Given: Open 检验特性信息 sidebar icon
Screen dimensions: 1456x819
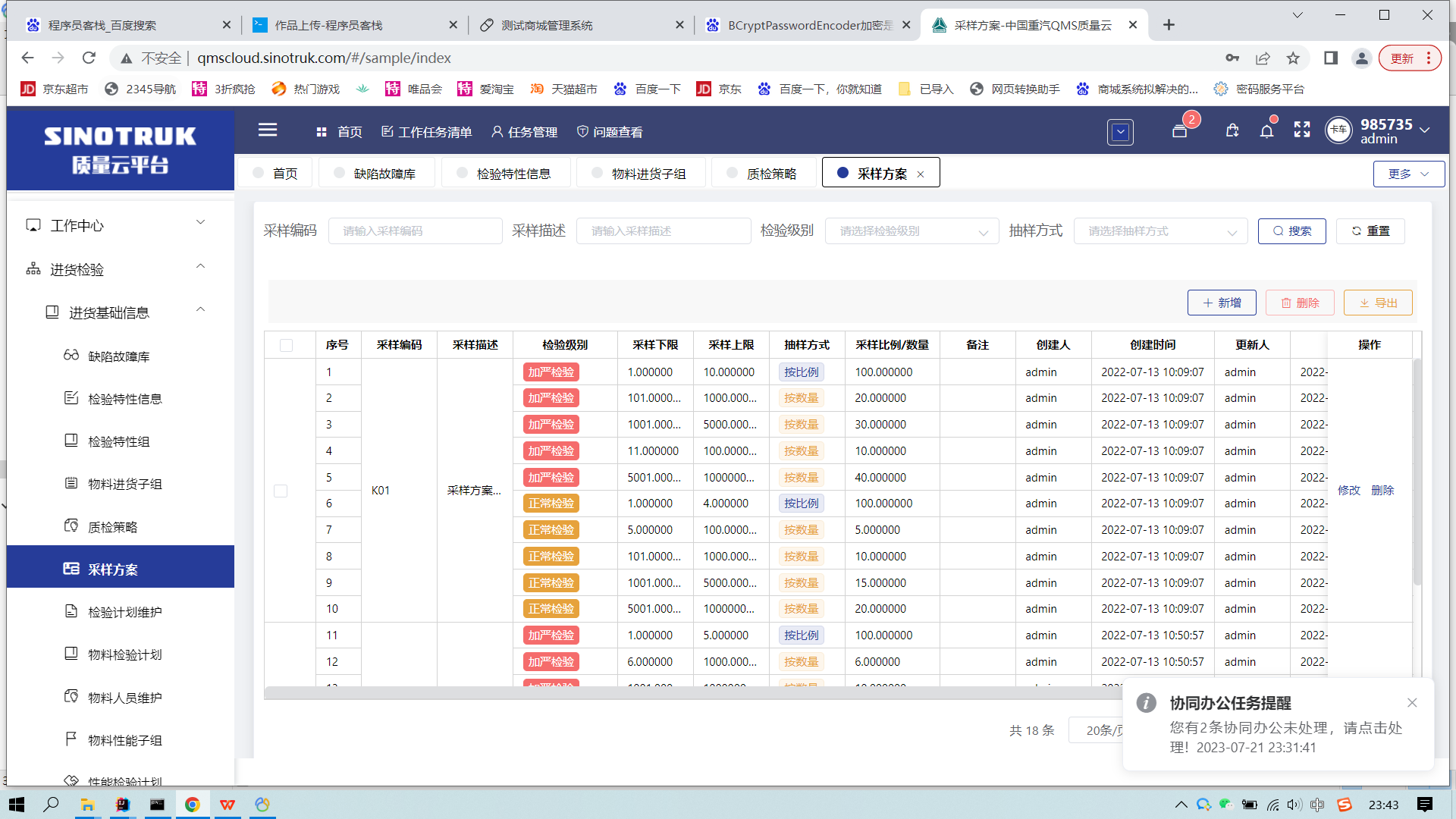Looking at the screenshot, I should [x=71, y=398].
